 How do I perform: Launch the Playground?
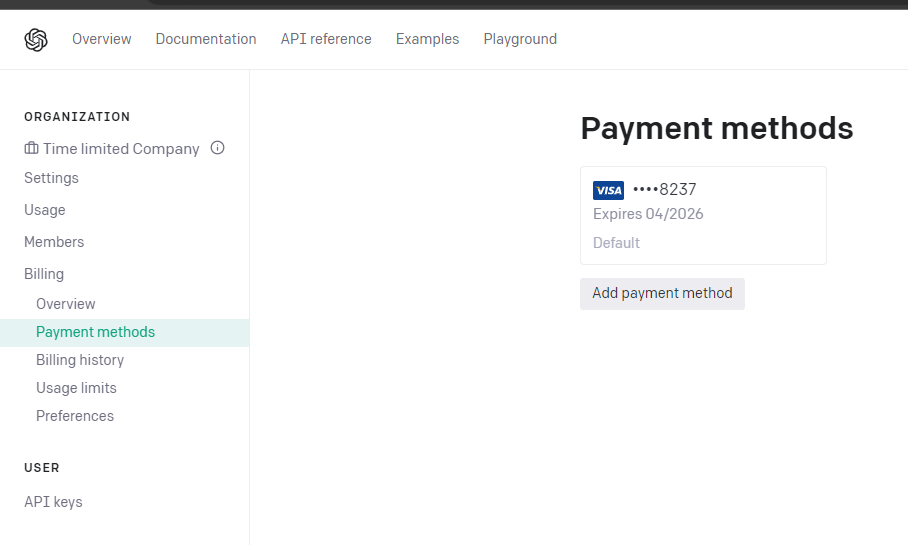coord(520,39)
